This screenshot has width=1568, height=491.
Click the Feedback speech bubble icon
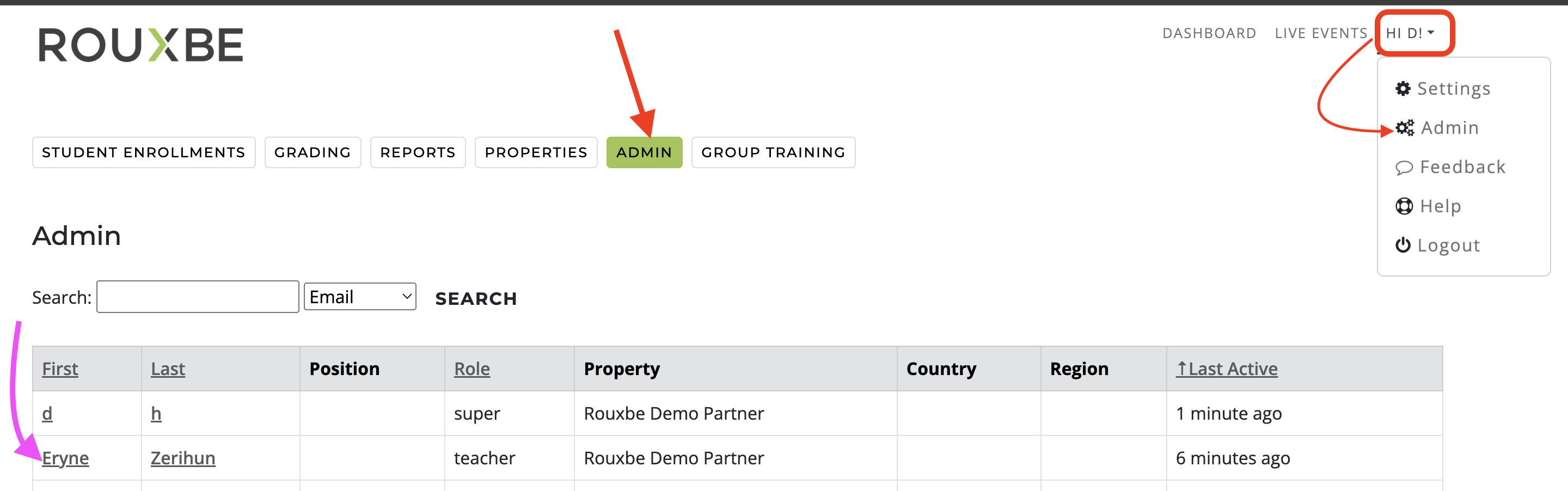[x=1404, y=167]
